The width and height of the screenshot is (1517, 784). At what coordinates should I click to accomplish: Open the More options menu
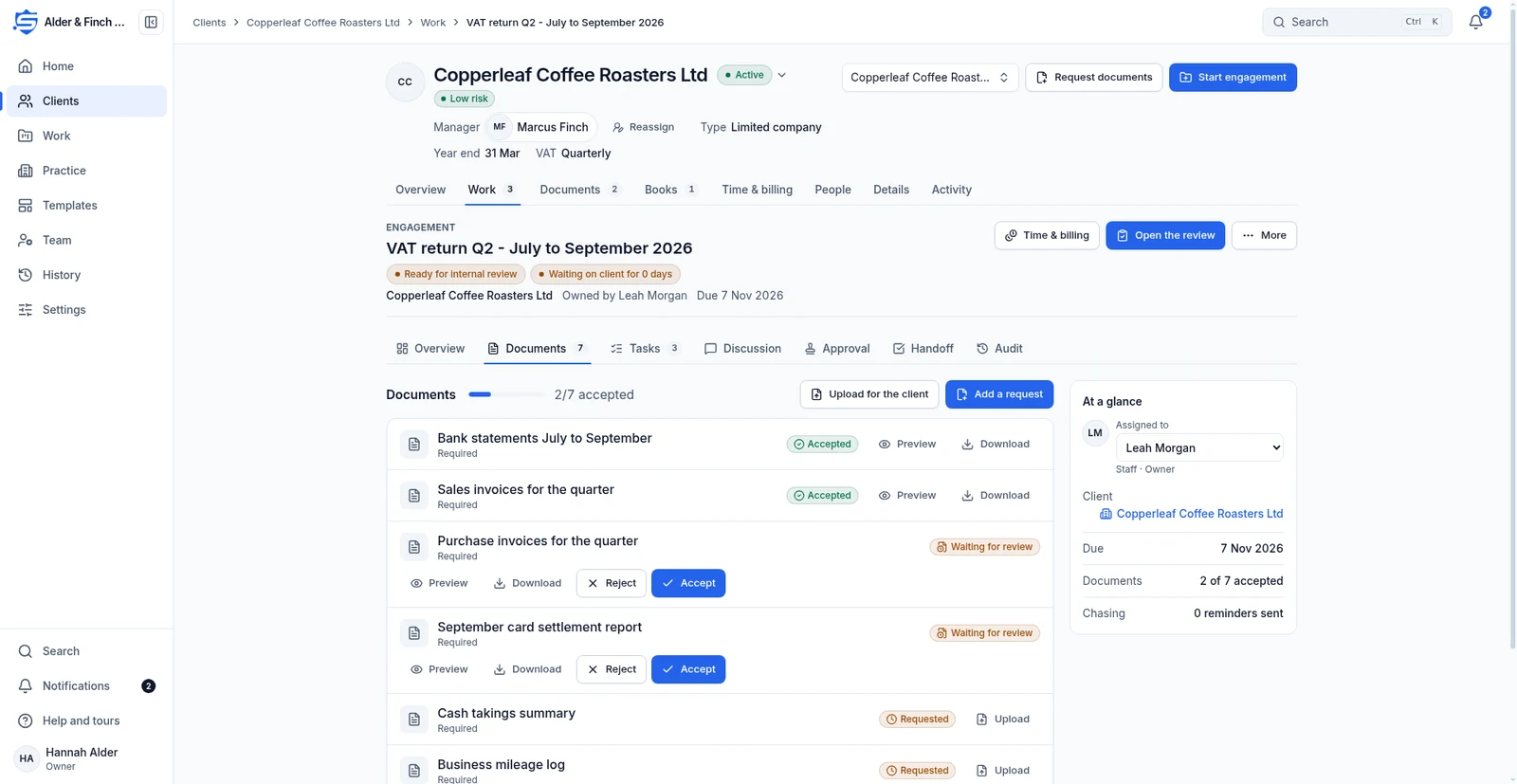(x=1264, y=235)
